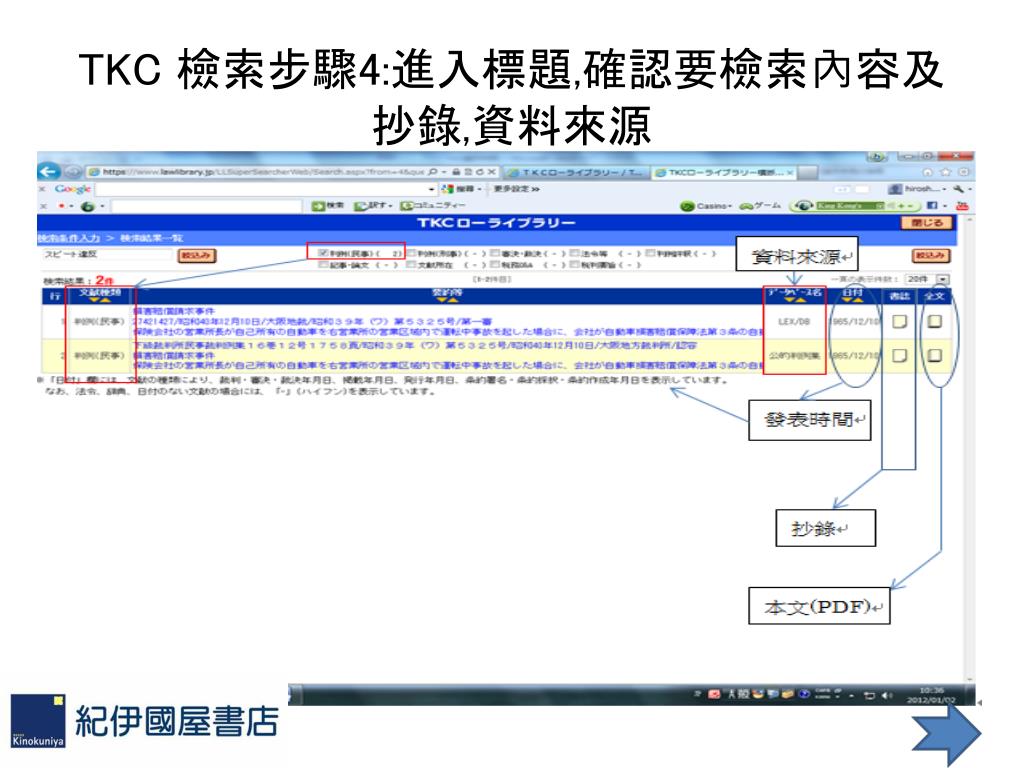Switch to first TKCローライブラリー browser tab
1024x768 pixels.
point(575,172)
